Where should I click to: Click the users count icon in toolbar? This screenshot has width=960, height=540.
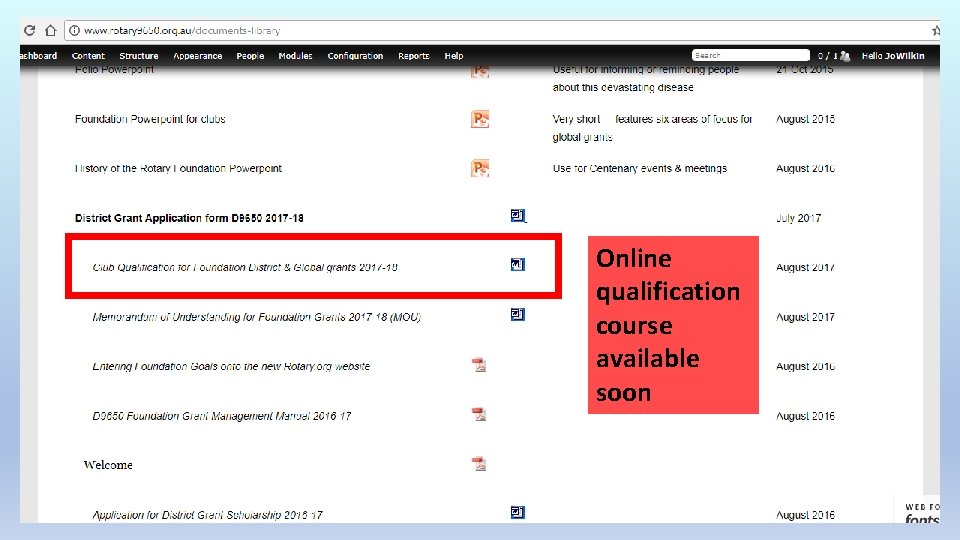tap(845, 56)
